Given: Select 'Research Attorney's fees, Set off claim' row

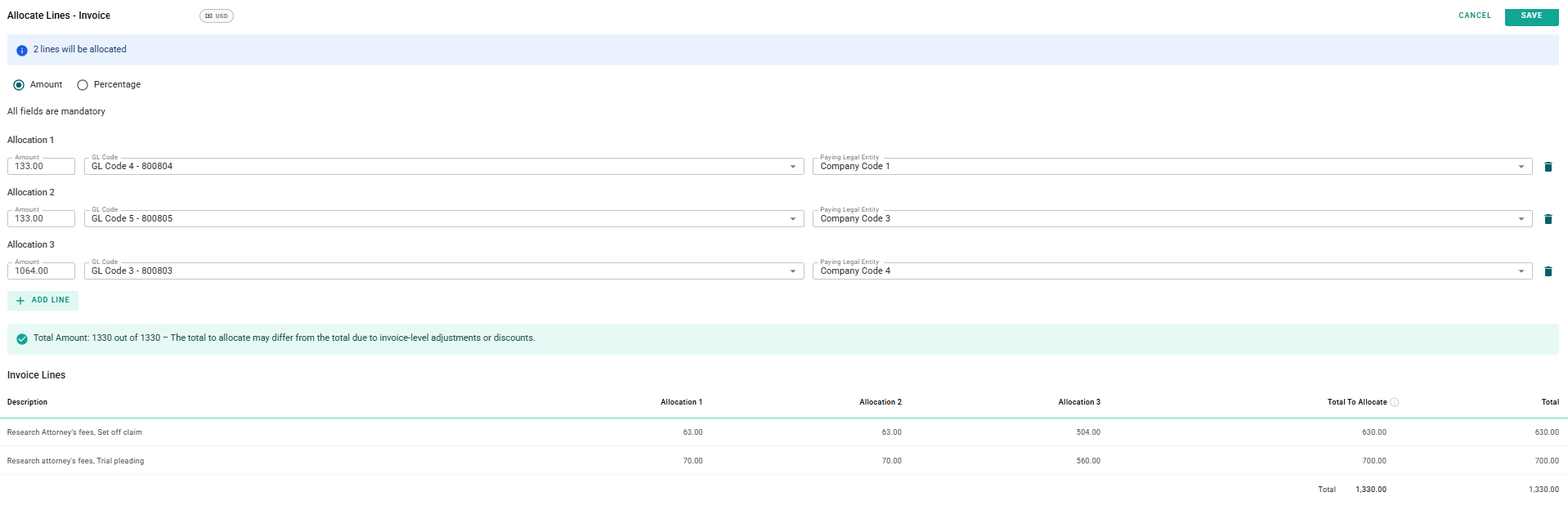Looking at the screenshot, I should click(783, 432).
